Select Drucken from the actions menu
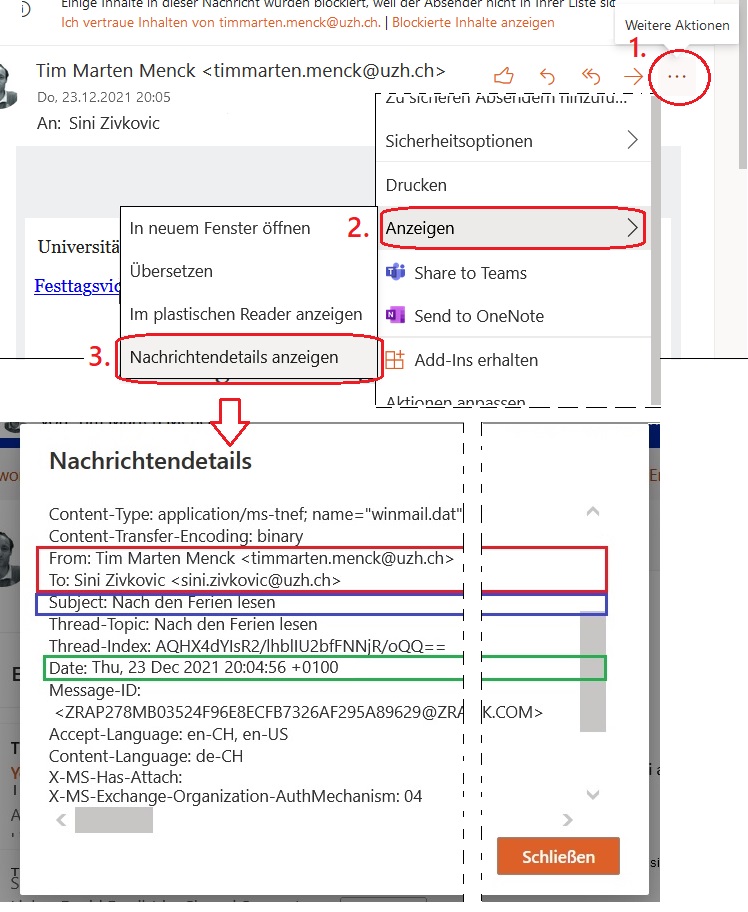Screen dimensions: 748x912 tap(416, 185)
